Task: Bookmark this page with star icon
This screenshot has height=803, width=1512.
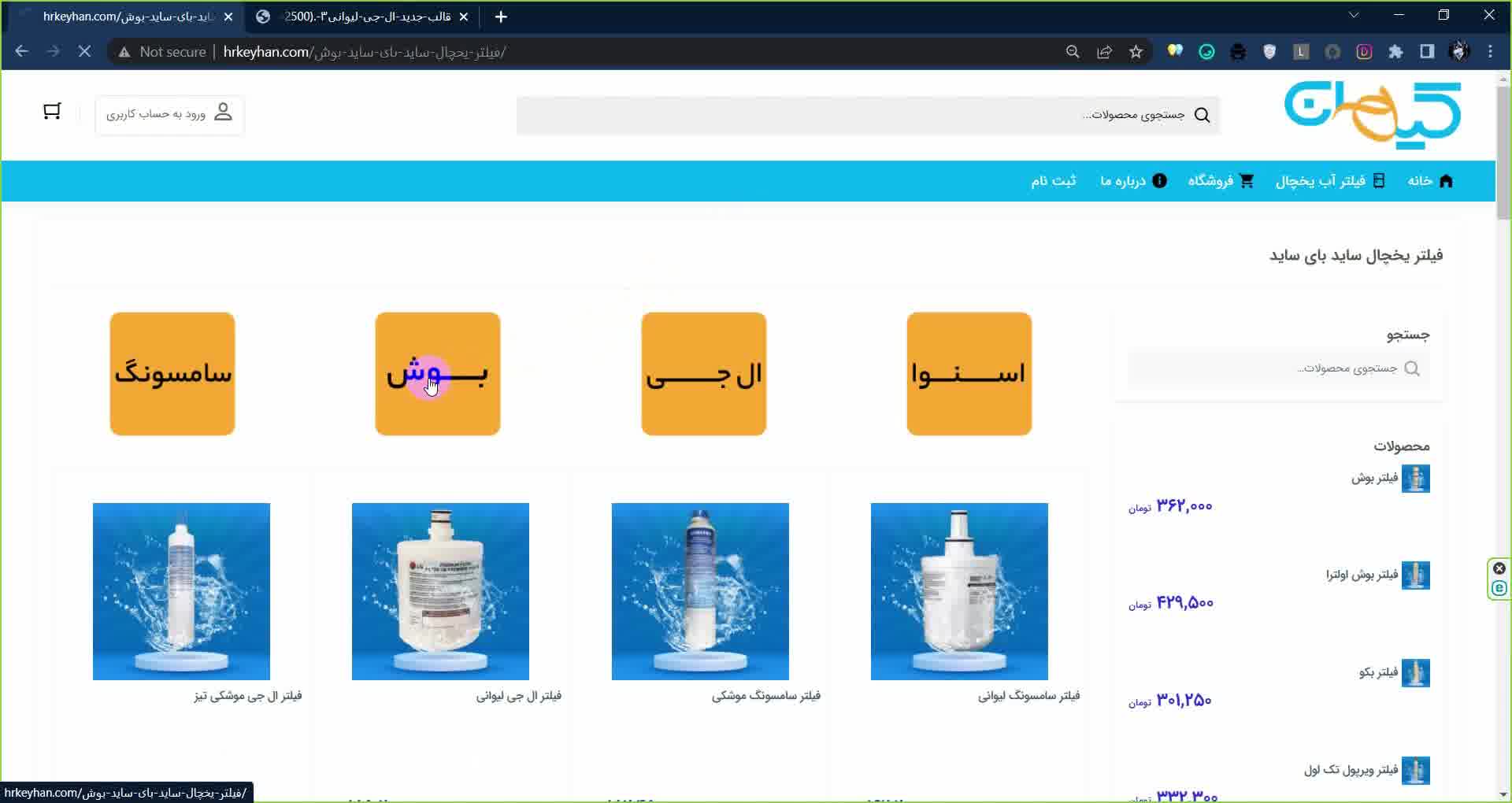Action: click(x=1136, y=52)
